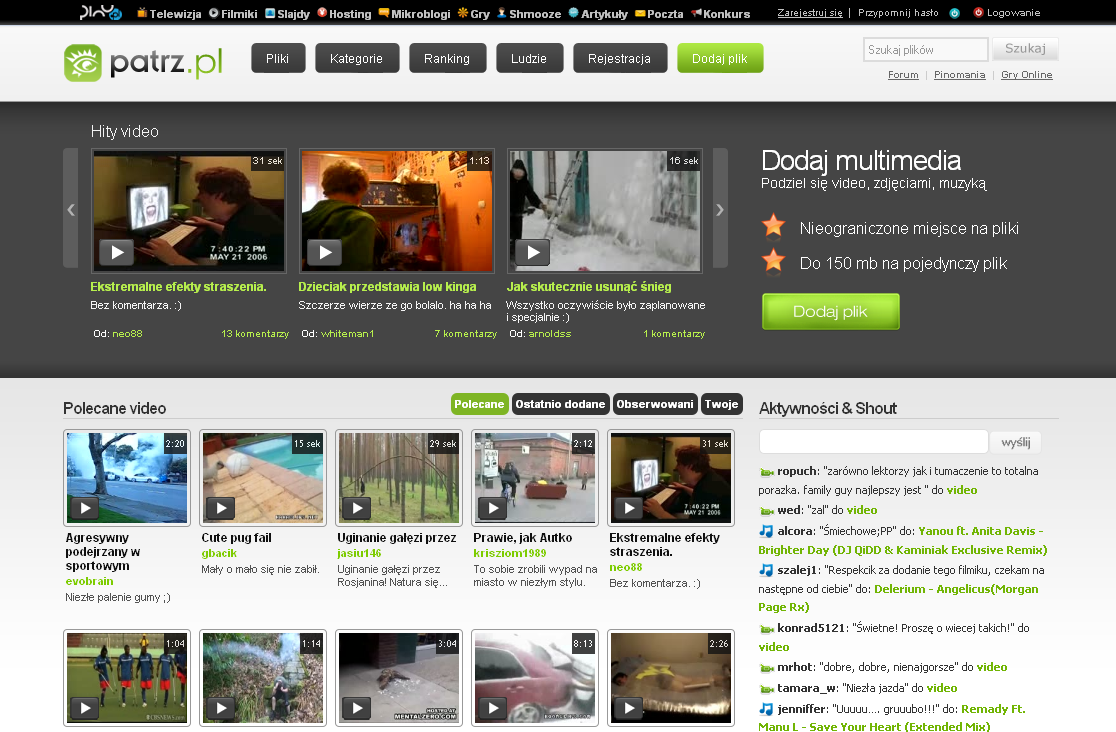Open the Telewizja icon in top bar
Screen dimensions: 1116x732
[x=142, y=13]
